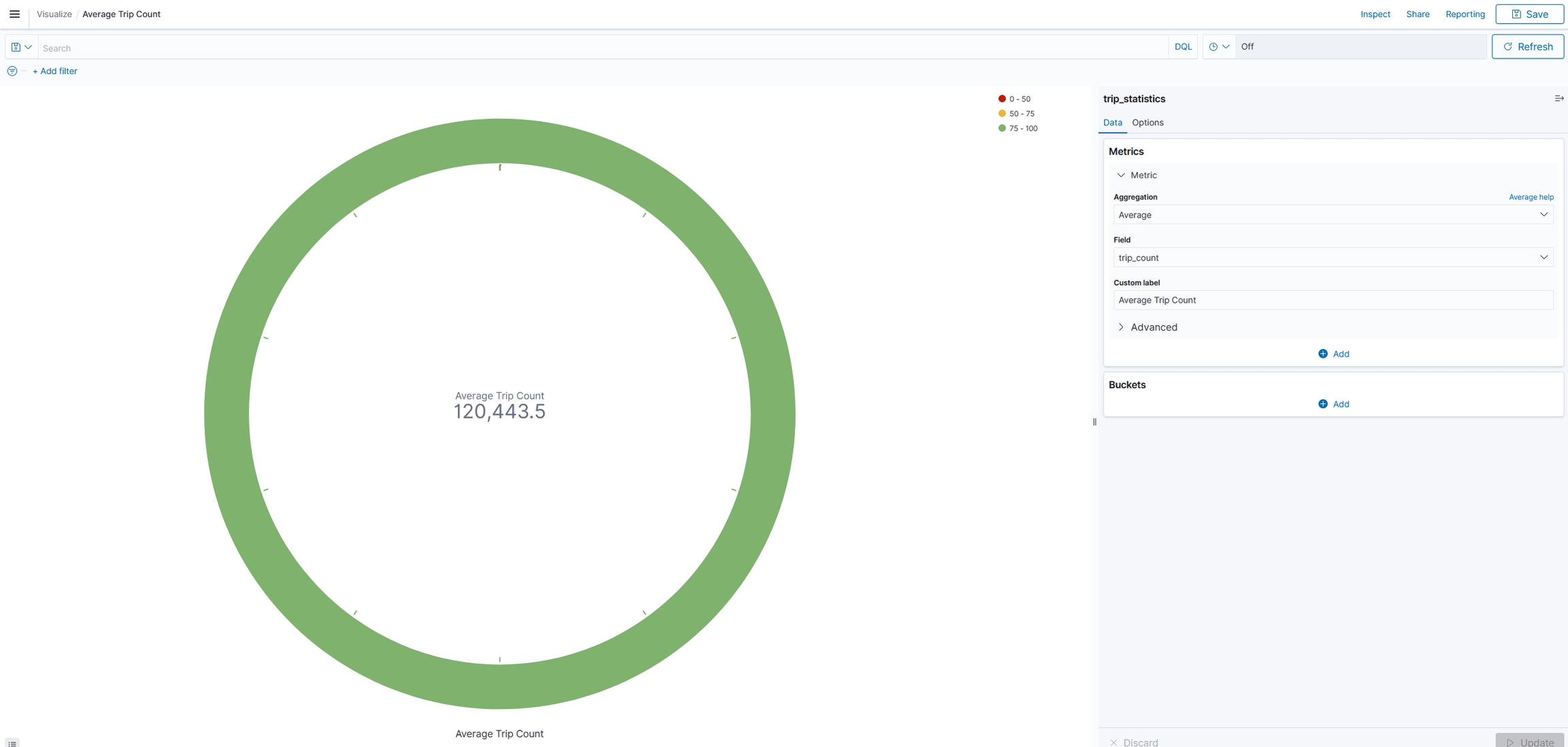Viewport: 1568px width, 747px height.
Task: Click the Off refresh interval field
Action: pyautogui.click(x=1361, y=47)
